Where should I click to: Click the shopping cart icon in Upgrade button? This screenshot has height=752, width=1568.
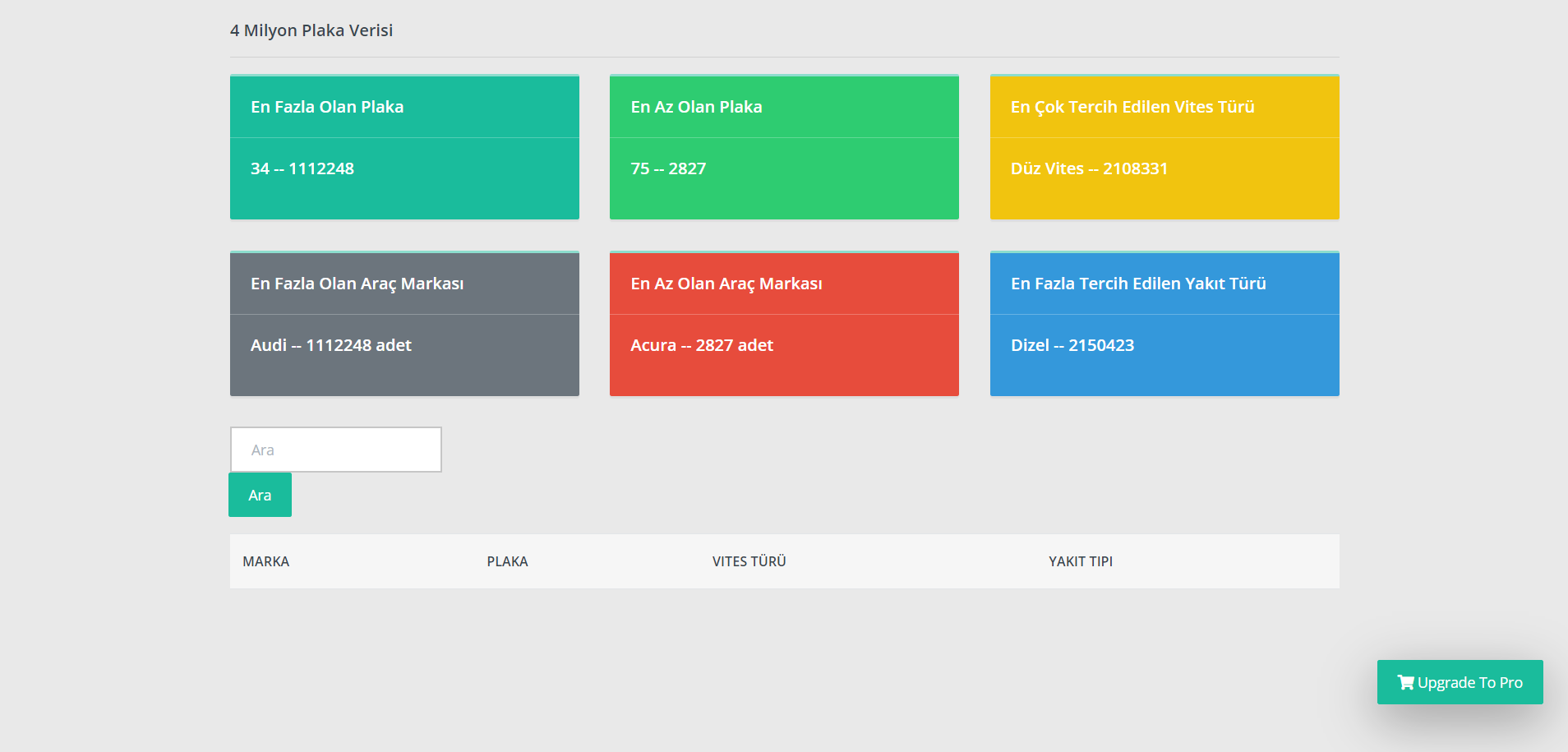click(1405, 682)
